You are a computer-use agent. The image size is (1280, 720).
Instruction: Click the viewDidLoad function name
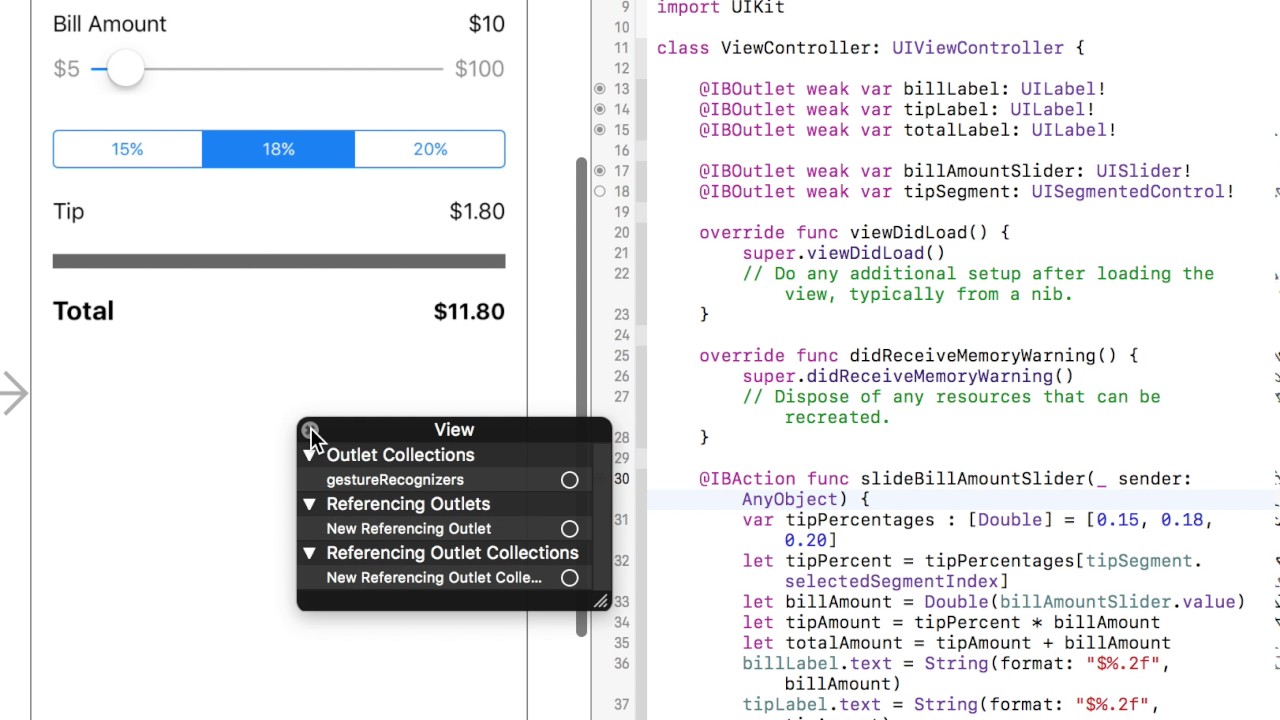(908, 233)
